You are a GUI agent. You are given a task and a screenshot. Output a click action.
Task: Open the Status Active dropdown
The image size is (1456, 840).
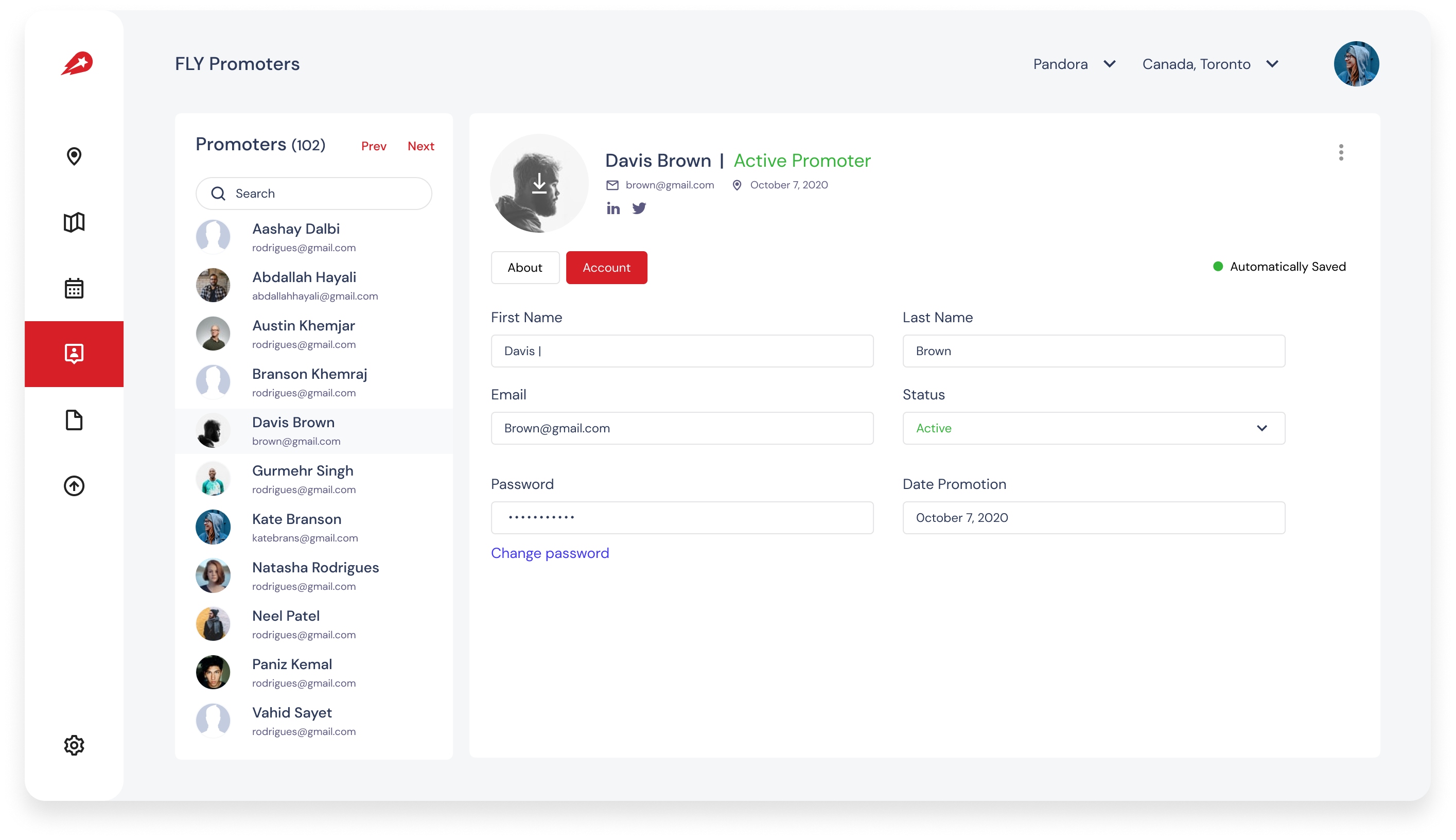coord(1094,428)
